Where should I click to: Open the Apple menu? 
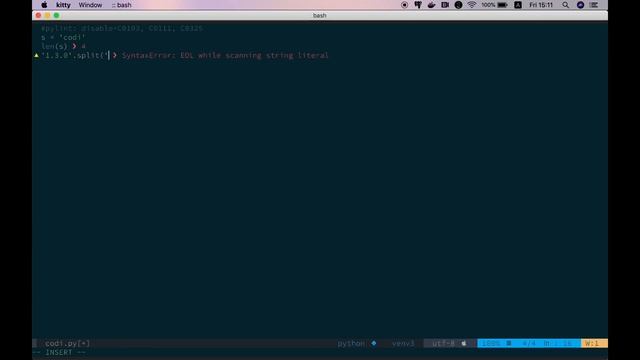[44, 5]
